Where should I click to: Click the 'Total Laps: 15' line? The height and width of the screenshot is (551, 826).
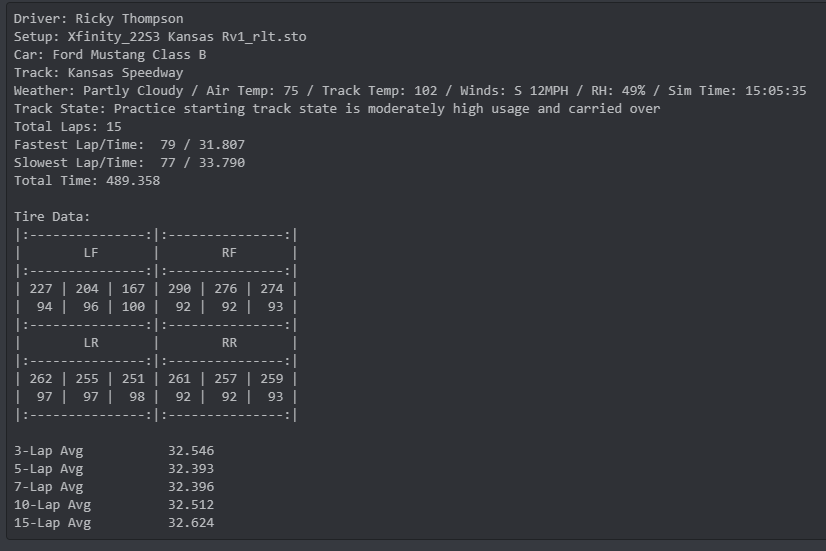67,126
